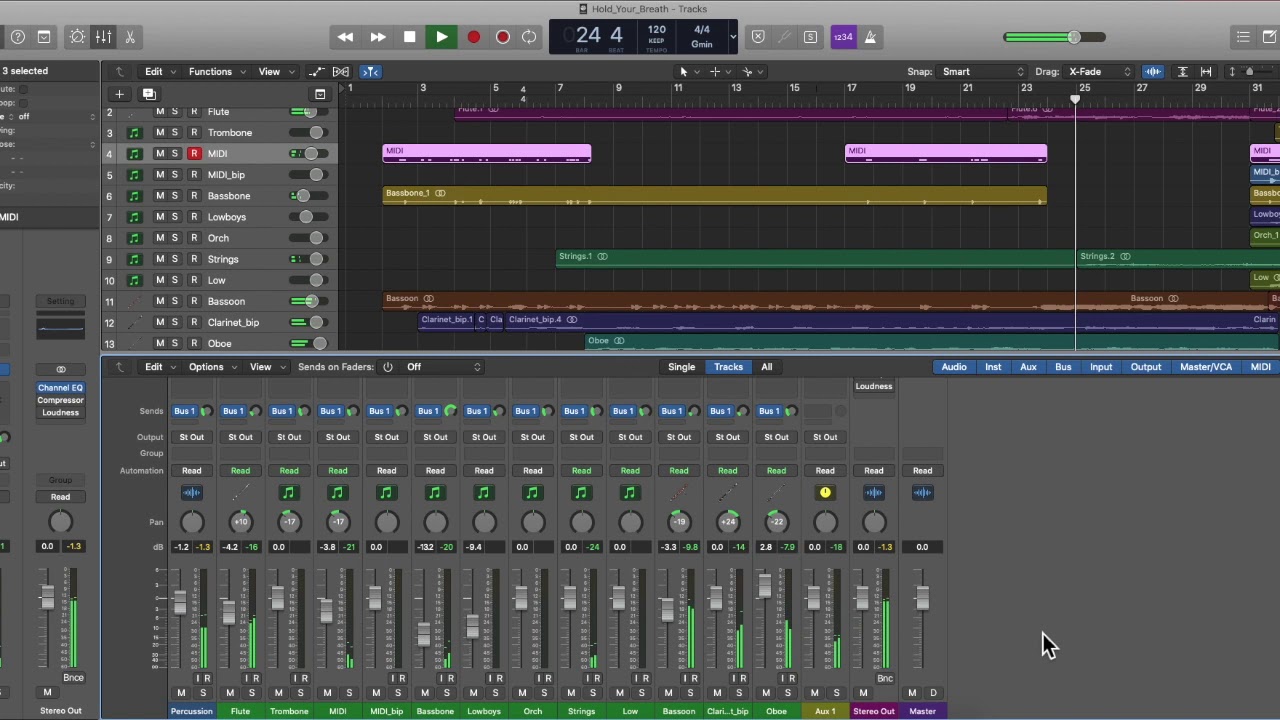The image size is (1280, 720).
Task: Click the MIDI region starting at bar 17
Action: pos(946,153)
